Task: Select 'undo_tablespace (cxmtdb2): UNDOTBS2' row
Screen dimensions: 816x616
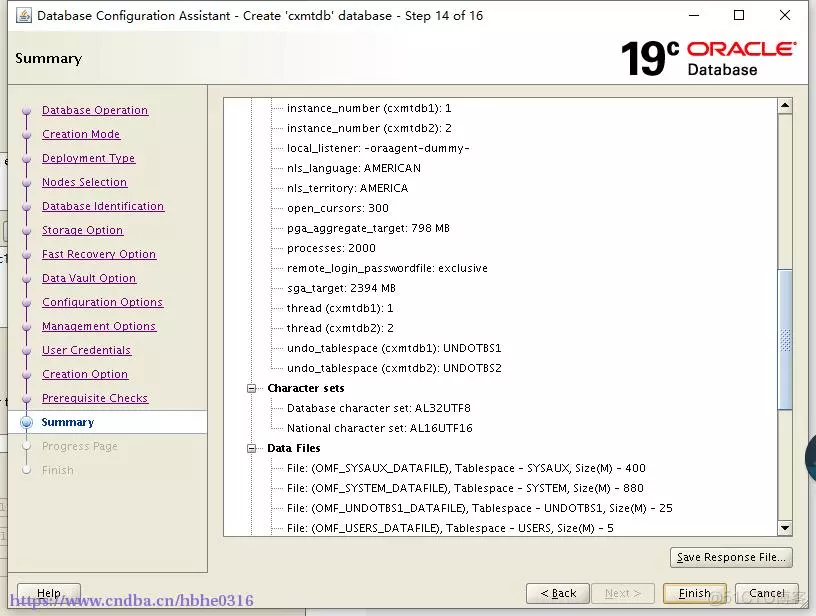Action: coord(394,368)
